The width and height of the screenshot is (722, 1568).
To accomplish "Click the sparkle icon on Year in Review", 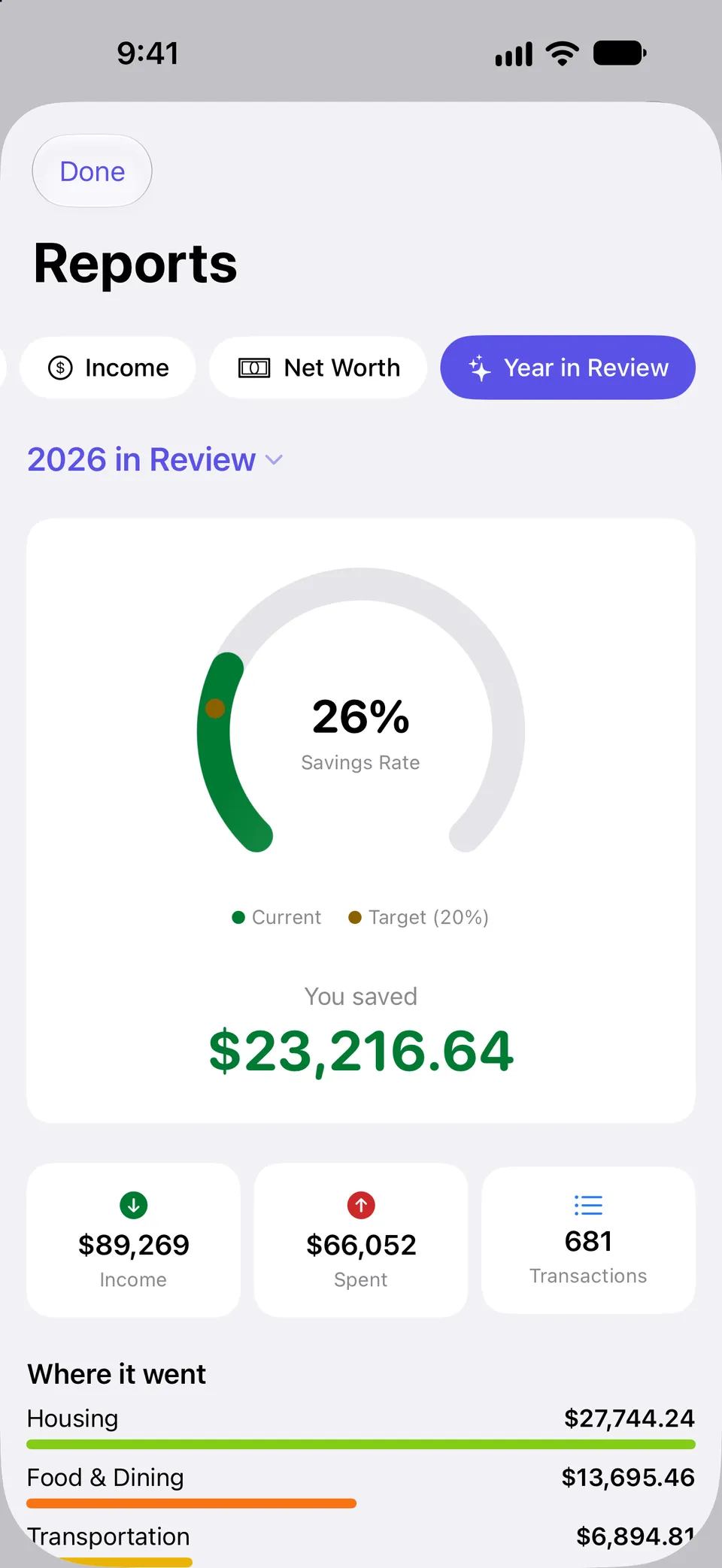I will click(480, 368).
